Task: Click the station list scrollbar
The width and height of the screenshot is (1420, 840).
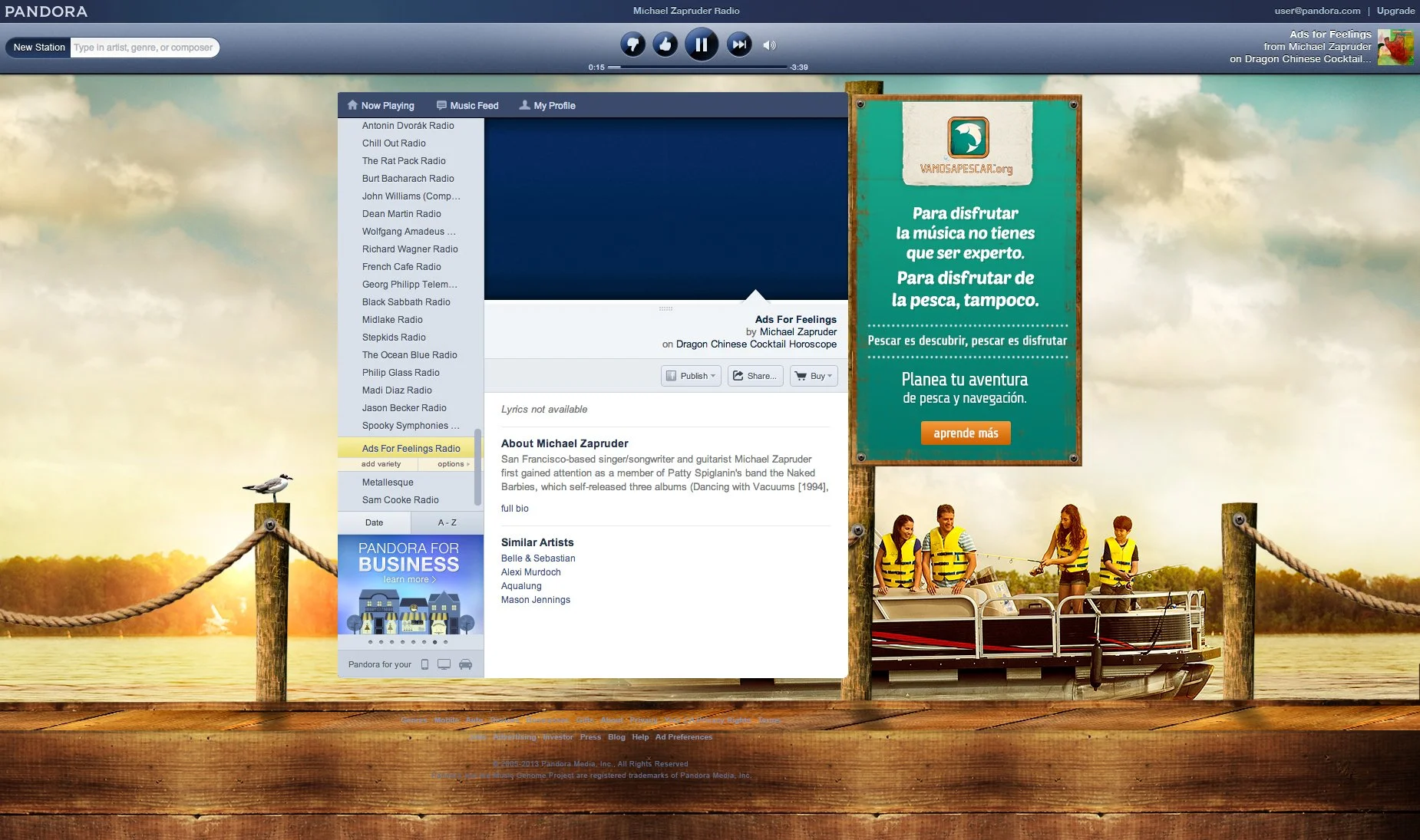Action: click(478, 466)
